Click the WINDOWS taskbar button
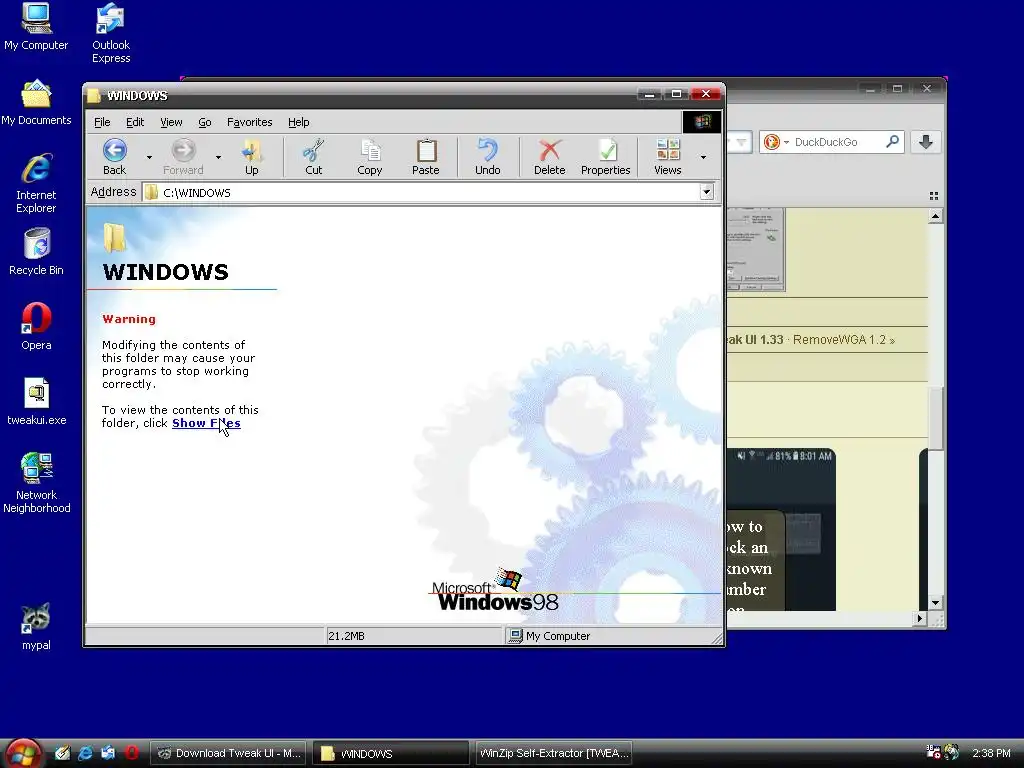The width and height of the screenshot is (1024, 768). 391,753
